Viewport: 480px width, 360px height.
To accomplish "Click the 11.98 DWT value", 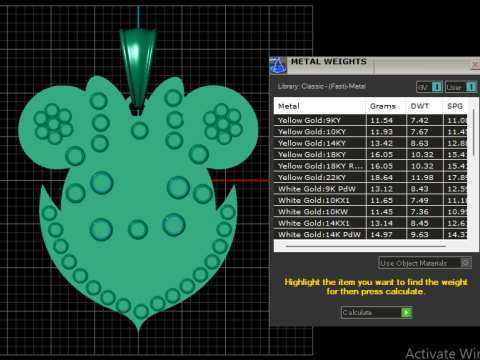I will [x=422, y=177].
